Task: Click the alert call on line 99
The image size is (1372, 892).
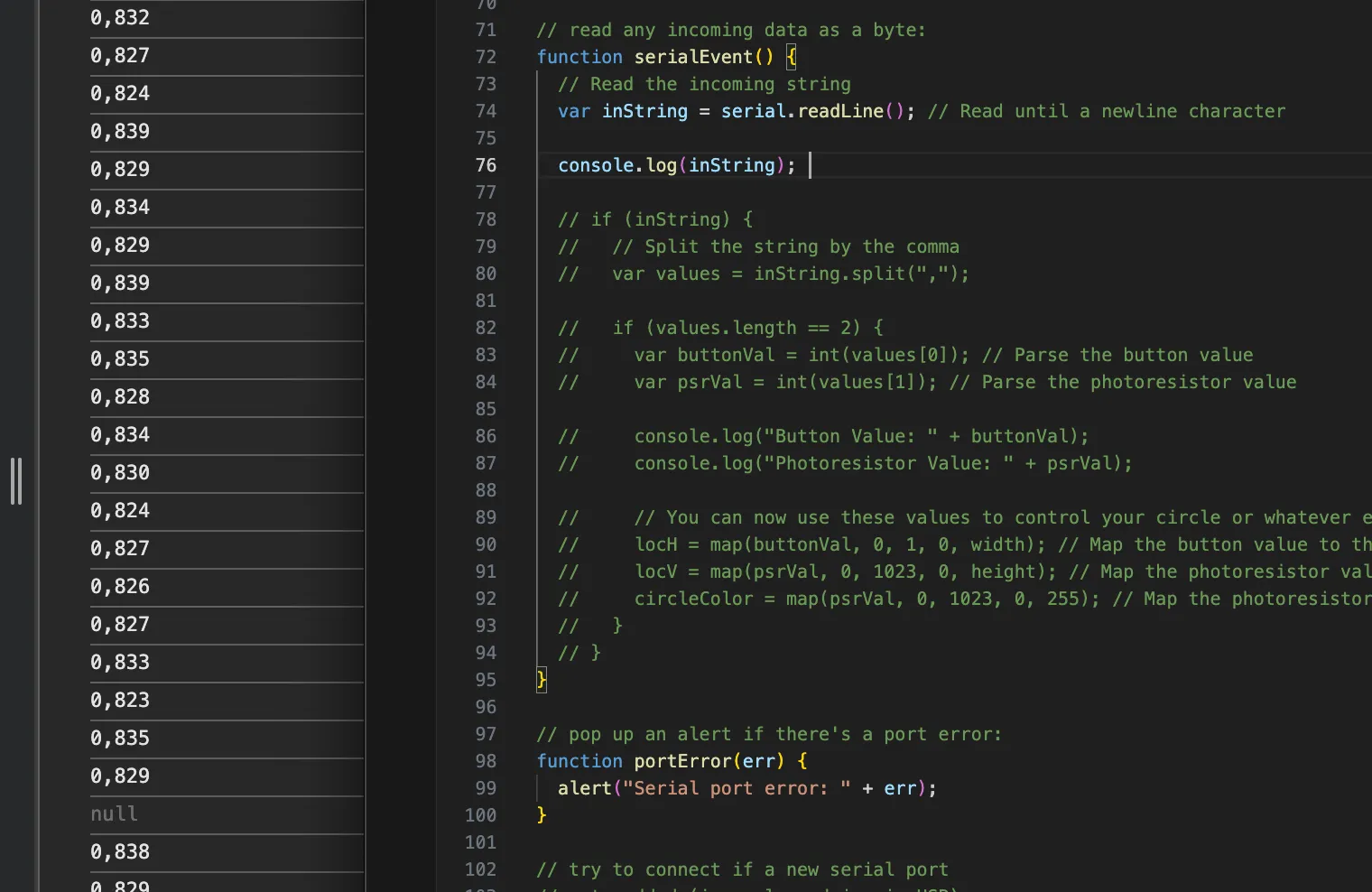Action: point(584,788)
